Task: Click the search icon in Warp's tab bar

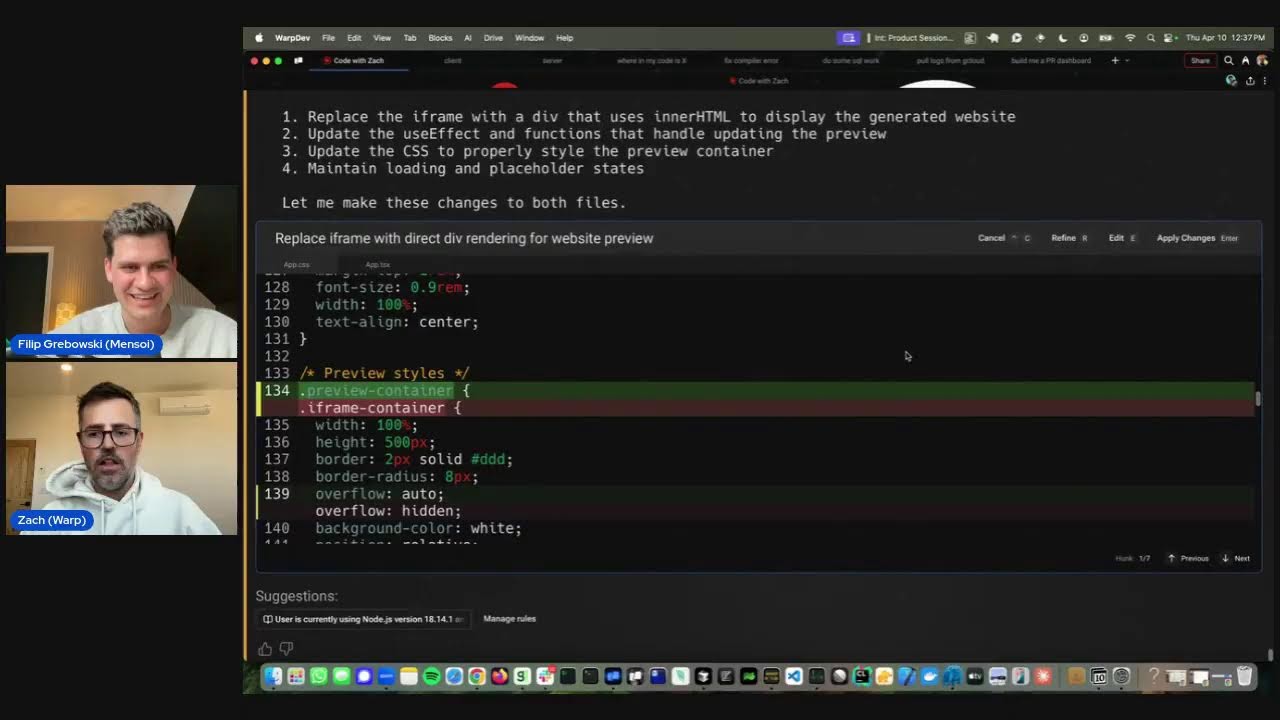Action: click(1229, 61)
